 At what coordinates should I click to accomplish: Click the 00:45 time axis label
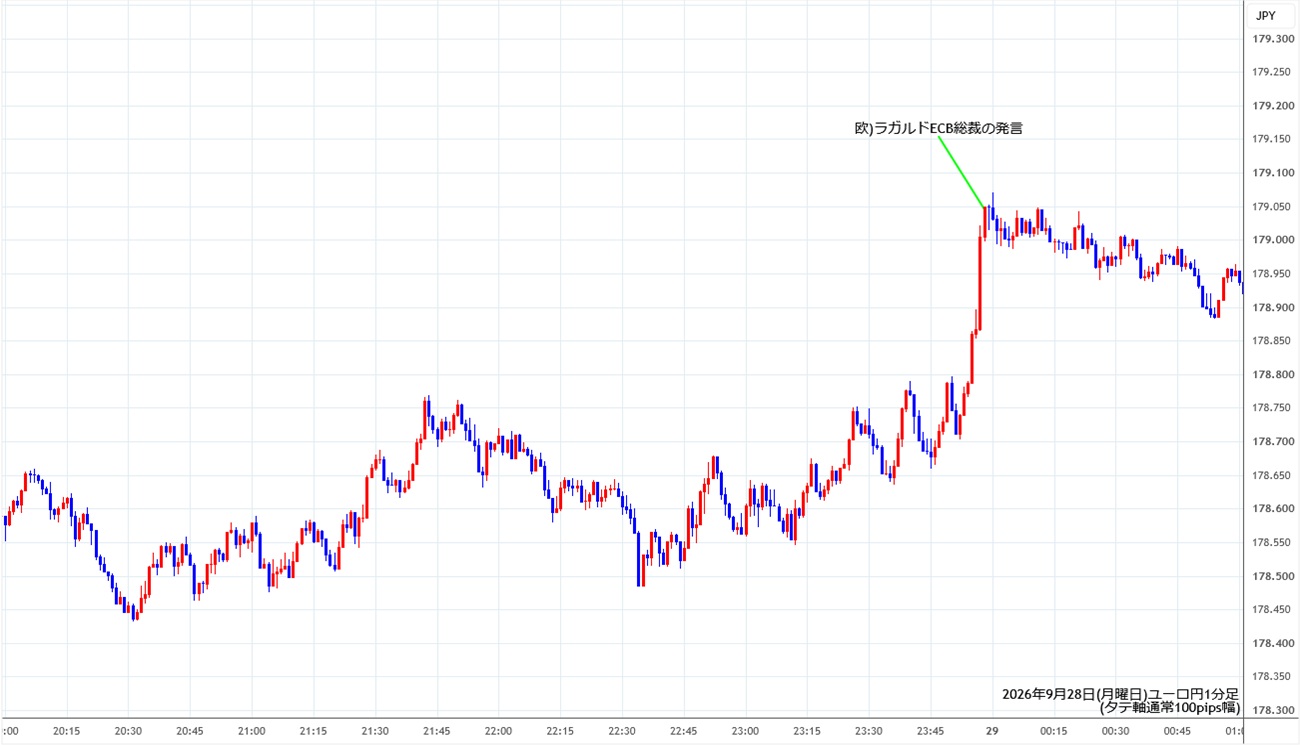click(x=1177, y=732)
